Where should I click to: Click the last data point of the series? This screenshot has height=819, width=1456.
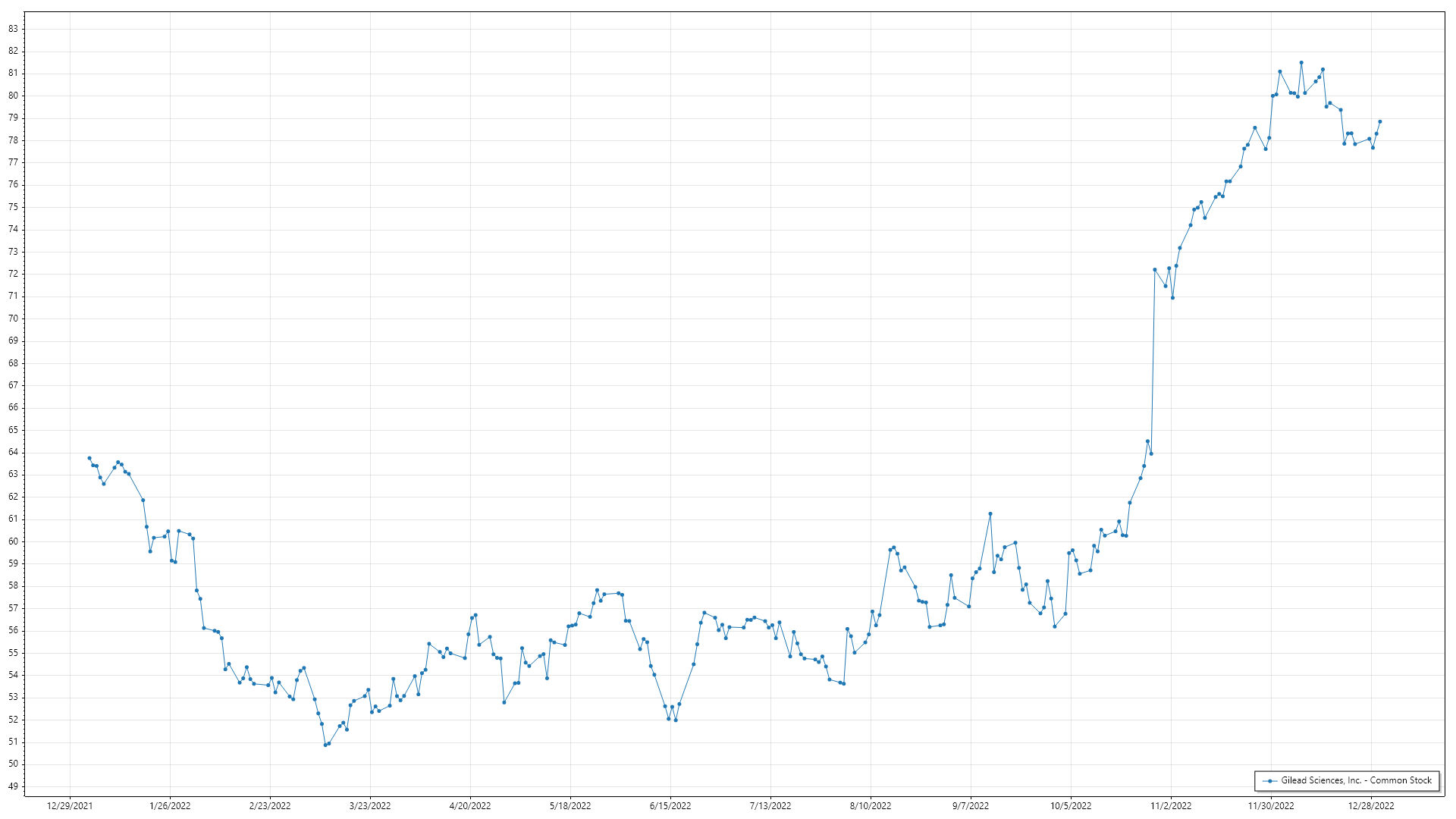tap(1379, 121)
